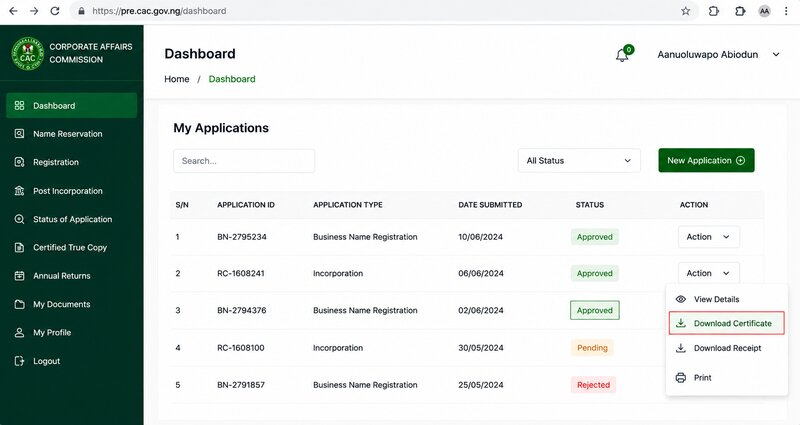Open the notifications bell icon
Viewport: 800px width, 425px height.
point(622,55)
